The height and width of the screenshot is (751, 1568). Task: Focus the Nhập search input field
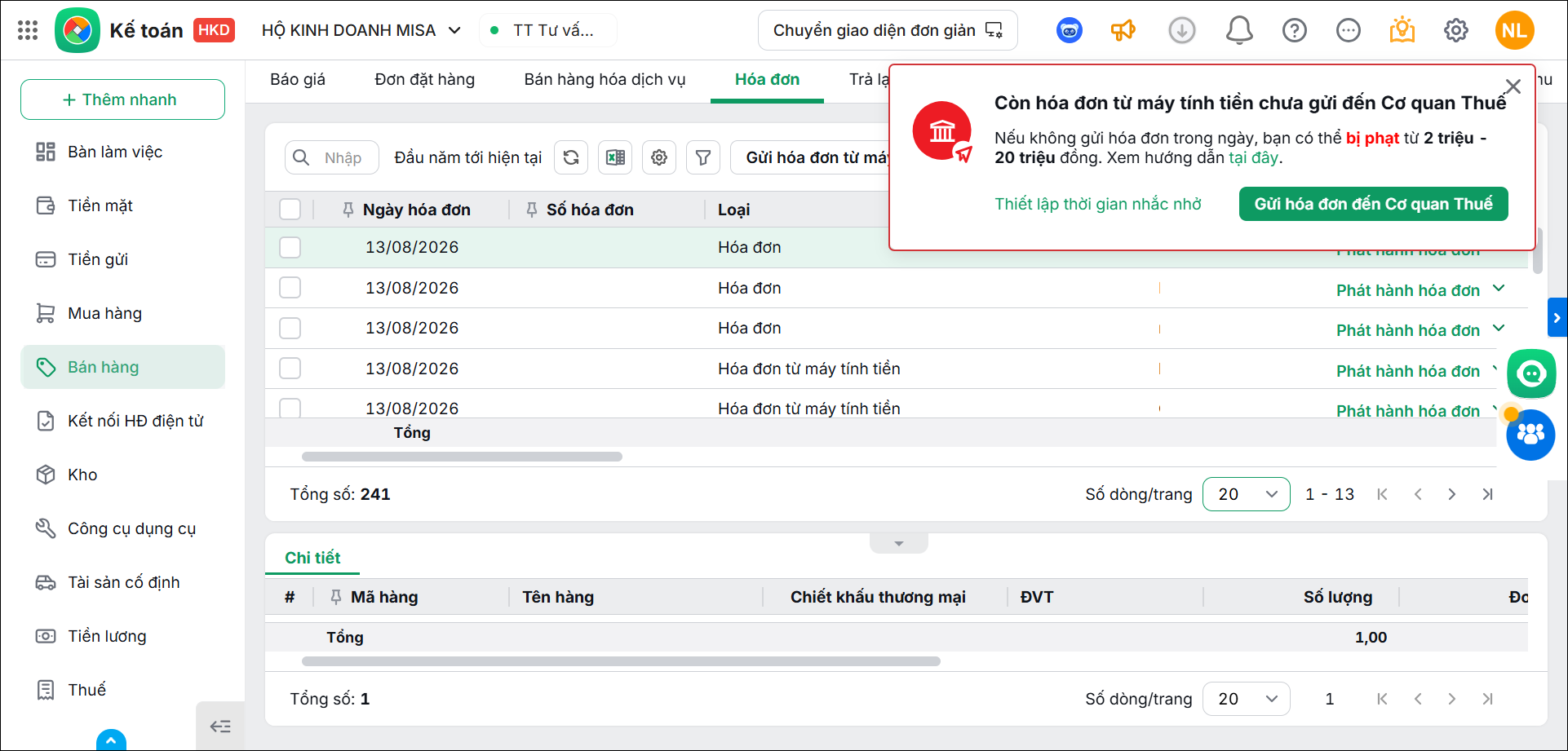[x=332, y=157]
